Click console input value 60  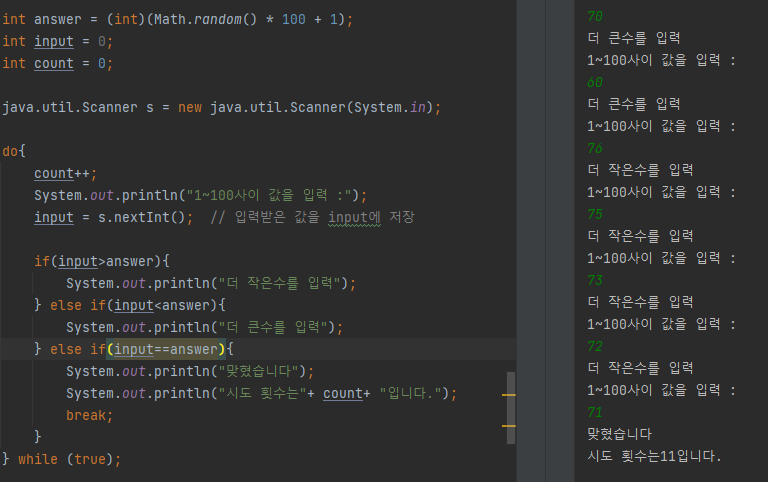595,82
